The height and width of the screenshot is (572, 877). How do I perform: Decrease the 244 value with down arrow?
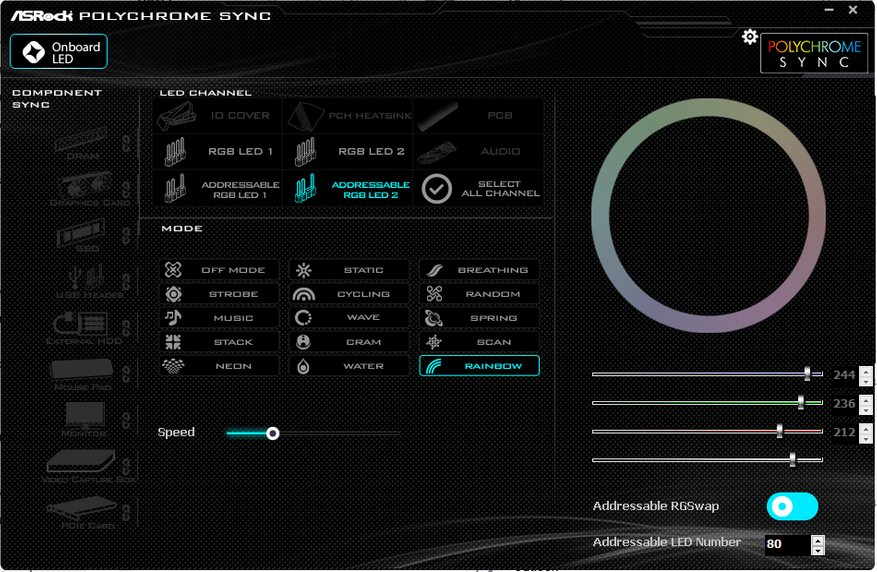point(866,381)
